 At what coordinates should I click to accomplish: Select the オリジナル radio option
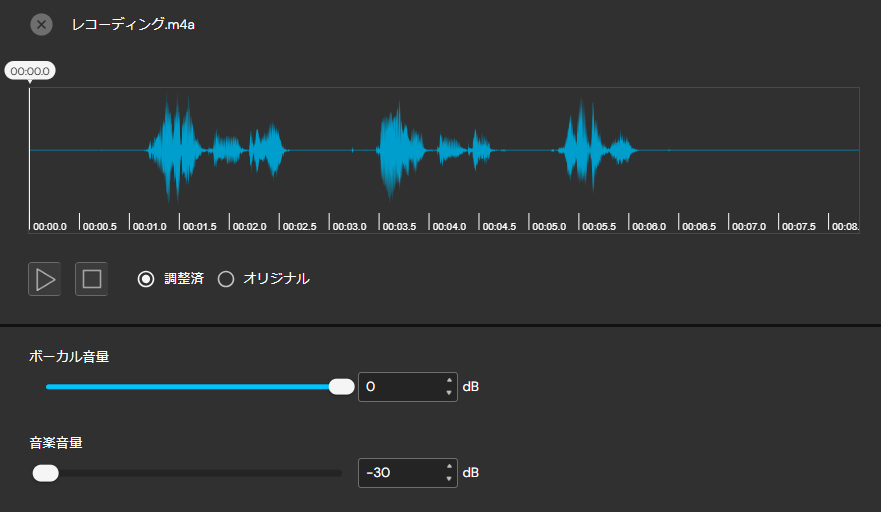click(x=264, y=279)
